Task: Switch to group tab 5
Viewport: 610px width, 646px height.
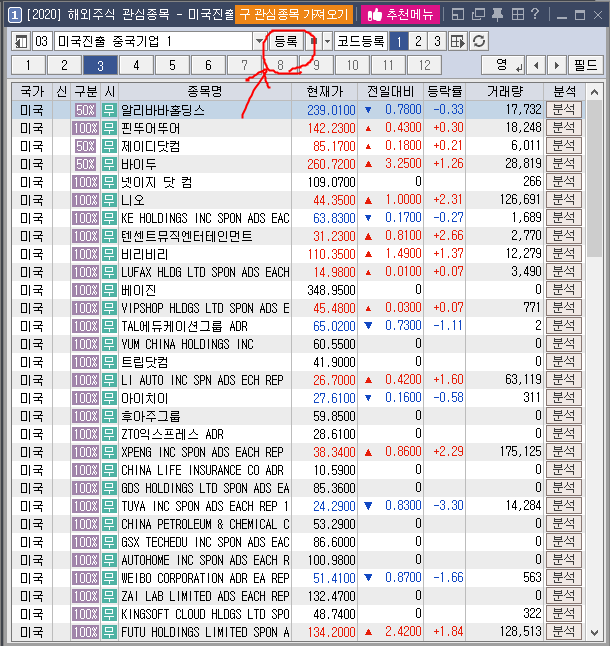Action: [172, 65]
